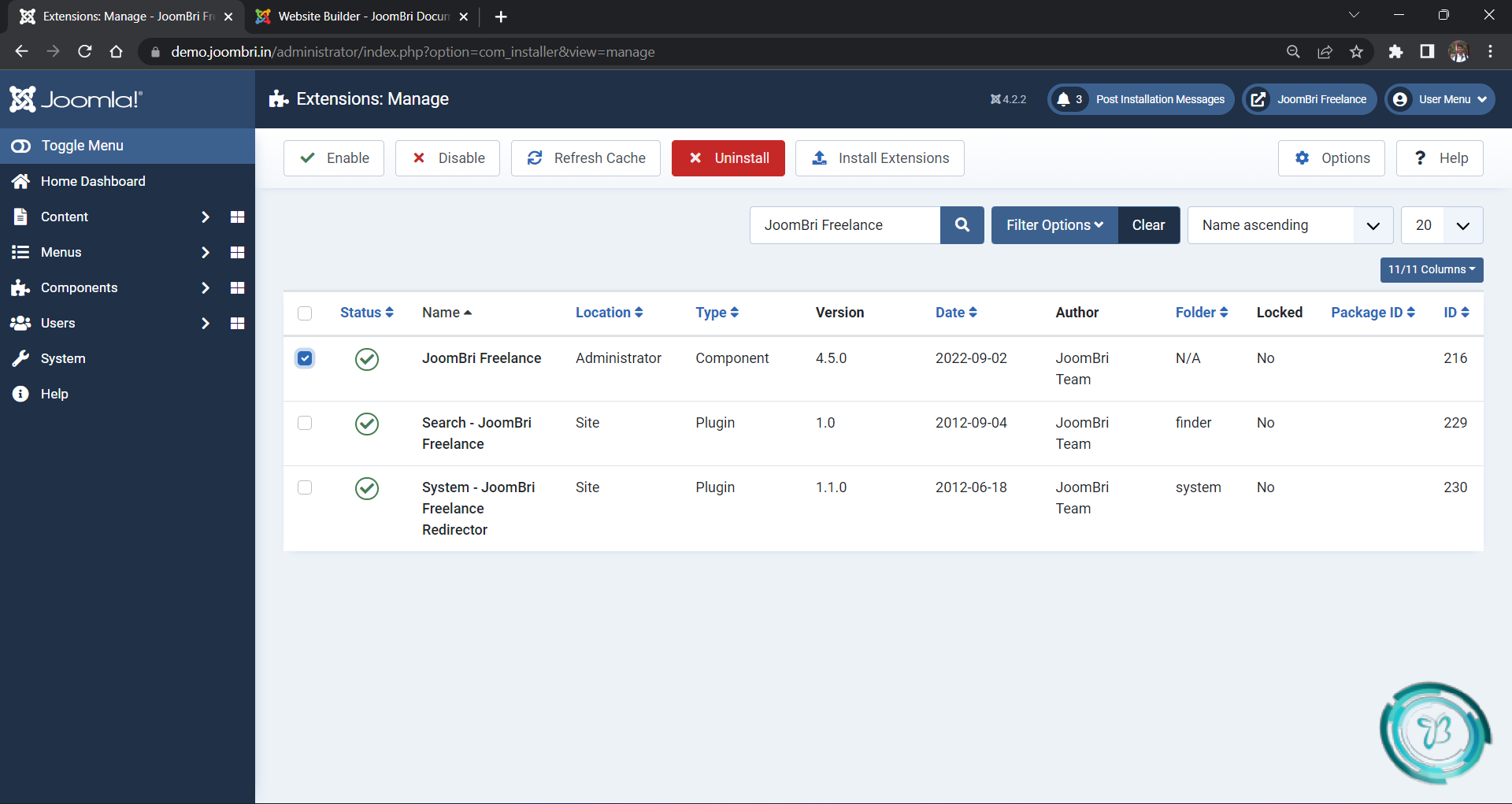
Task: Click the share page icon in the address bar
Action: (1325, 52)
